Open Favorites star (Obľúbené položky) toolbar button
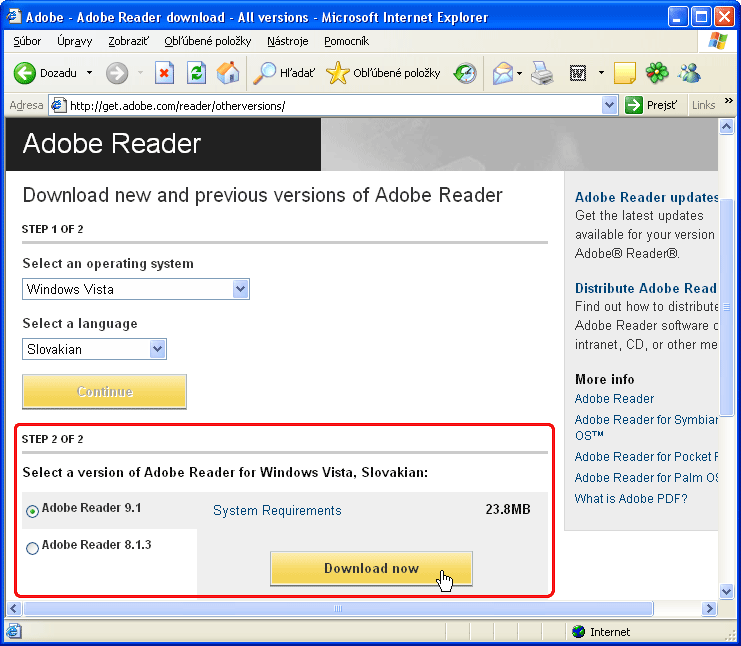Image resolution: width=741 pixels, height=646 pixels. point(383,73)
